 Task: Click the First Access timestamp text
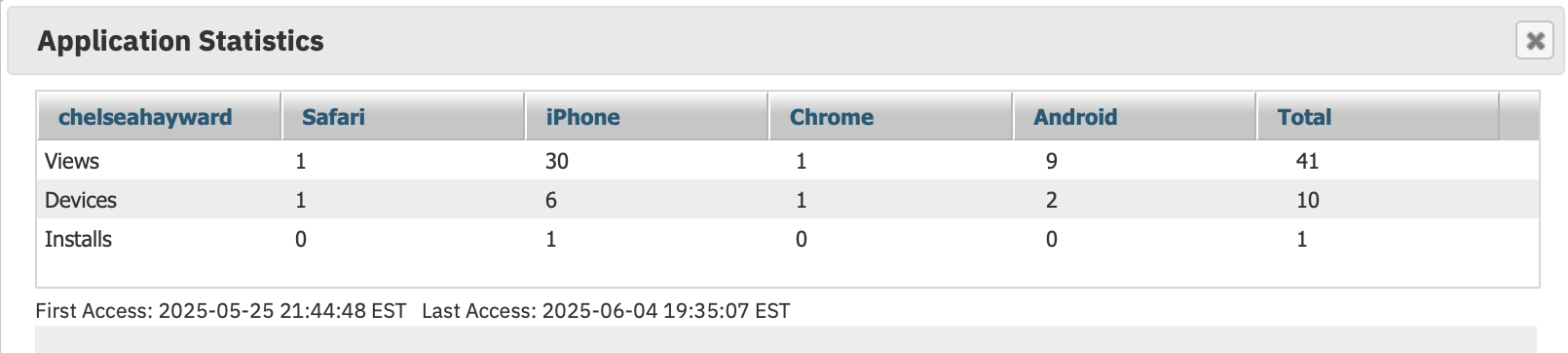tap(221, 311)
